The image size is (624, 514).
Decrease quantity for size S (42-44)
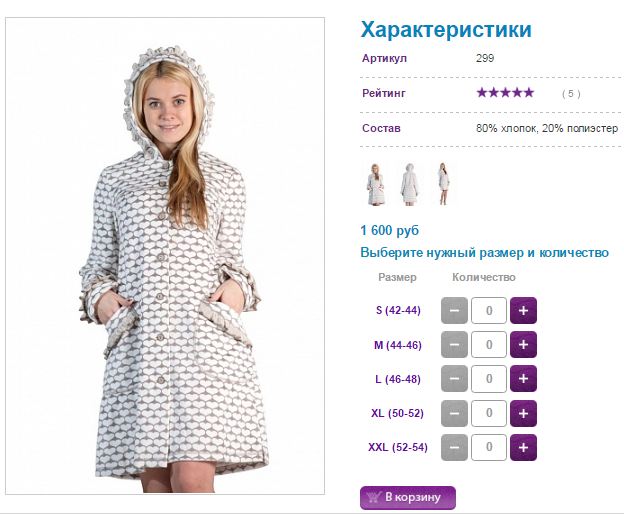pos(454,310)
